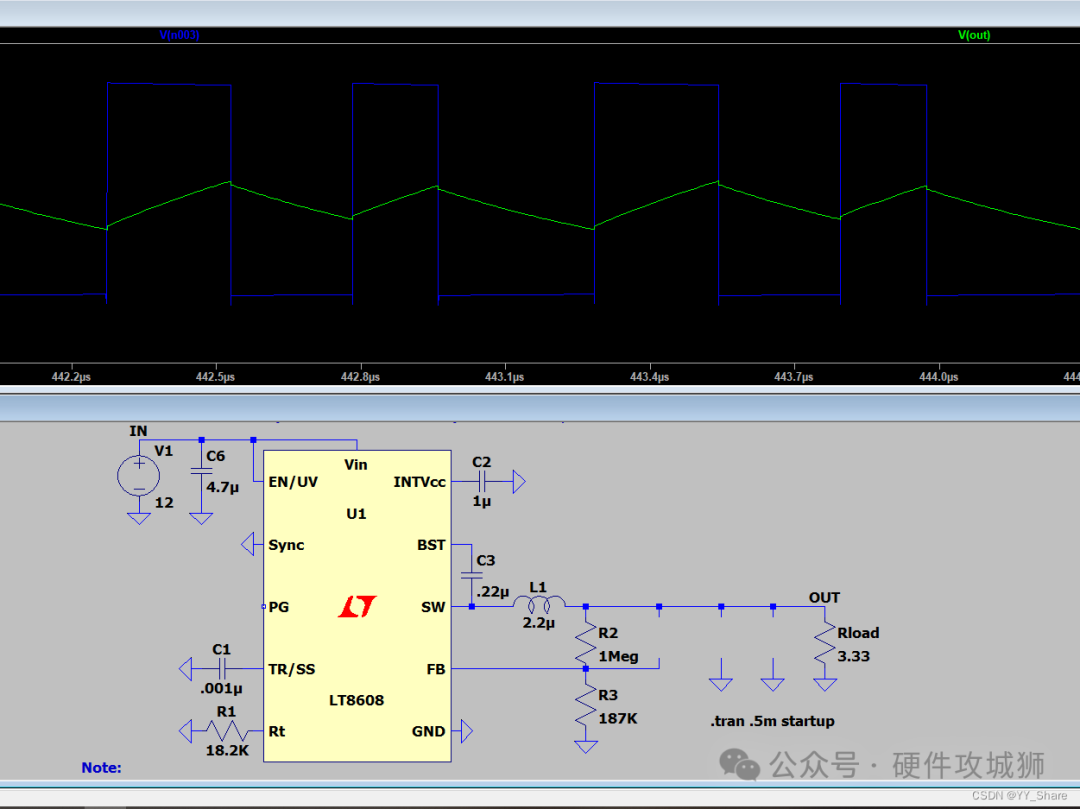Select the C2 capacitor symbol
The height and width of the screenshot is (809, 1080).
coord(483,482)
